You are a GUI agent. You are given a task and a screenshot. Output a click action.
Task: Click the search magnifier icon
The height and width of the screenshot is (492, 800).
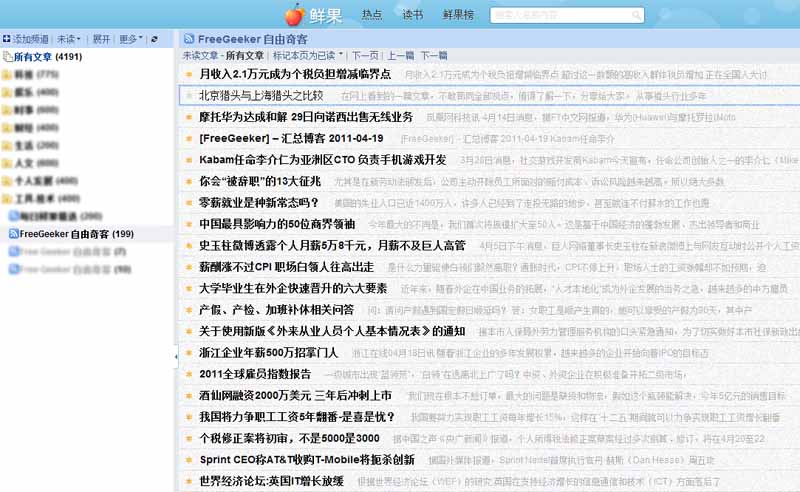pos(636,15)
